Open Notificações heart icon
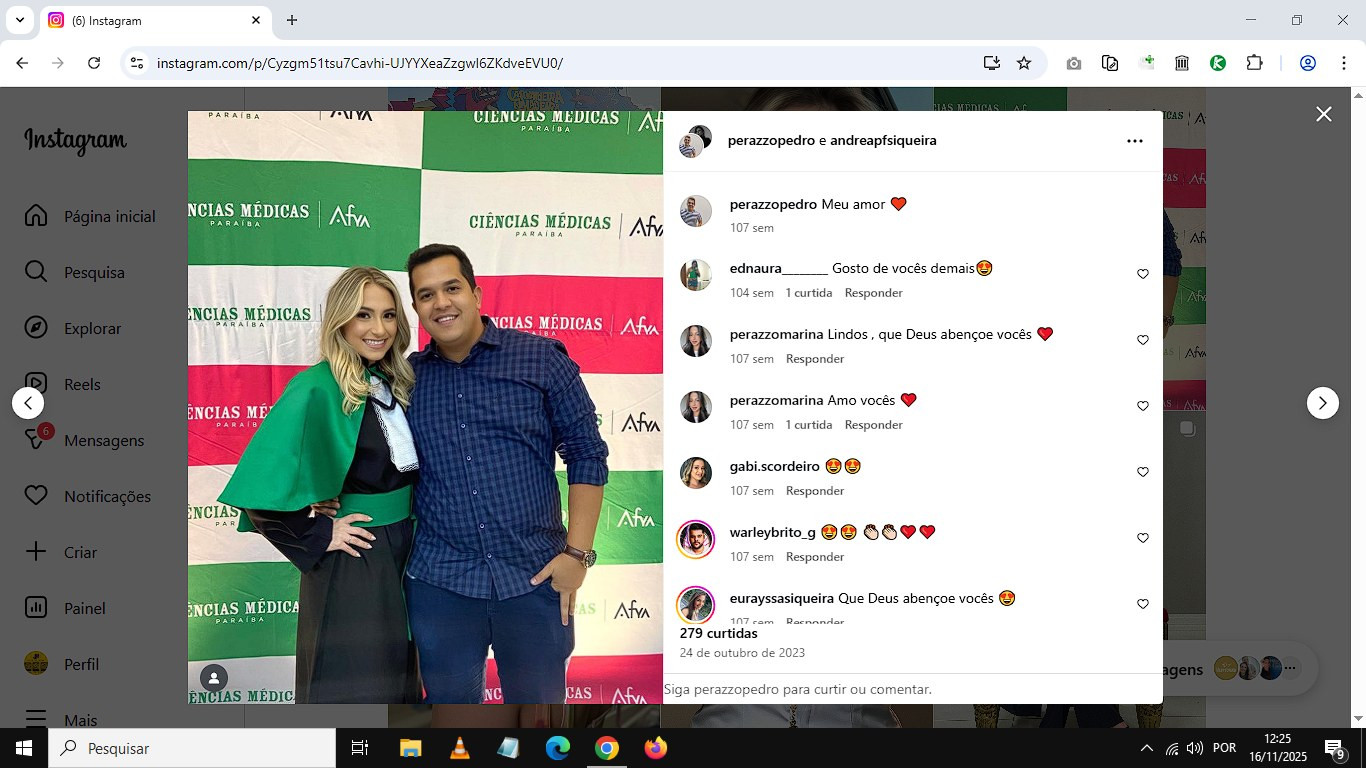 point(107,496)
